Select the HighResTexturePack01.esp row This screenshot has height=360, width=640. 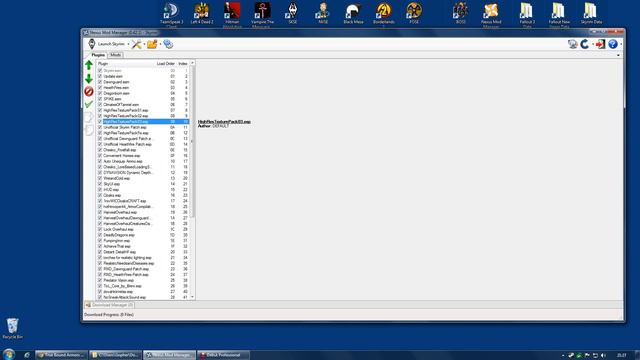143,111
